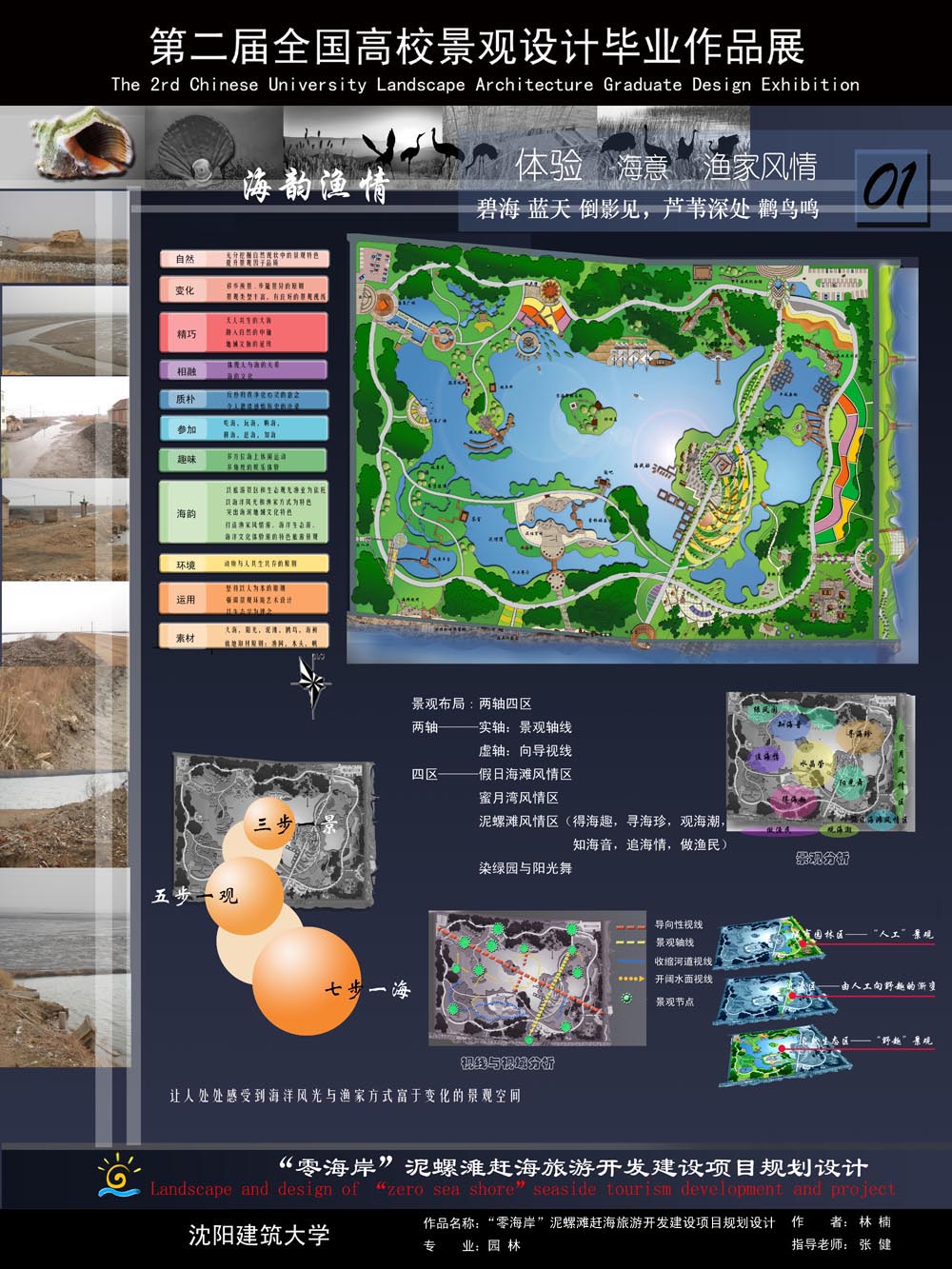Click the yellow dashed 景观轴线 legend symbol

tap(631, 942)
